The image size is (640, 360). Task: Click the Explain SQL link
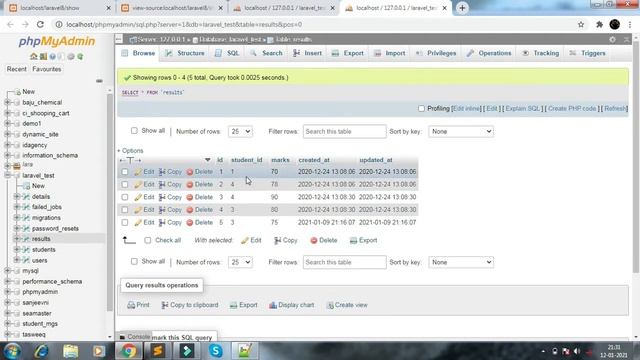click(x=523, y=109)
